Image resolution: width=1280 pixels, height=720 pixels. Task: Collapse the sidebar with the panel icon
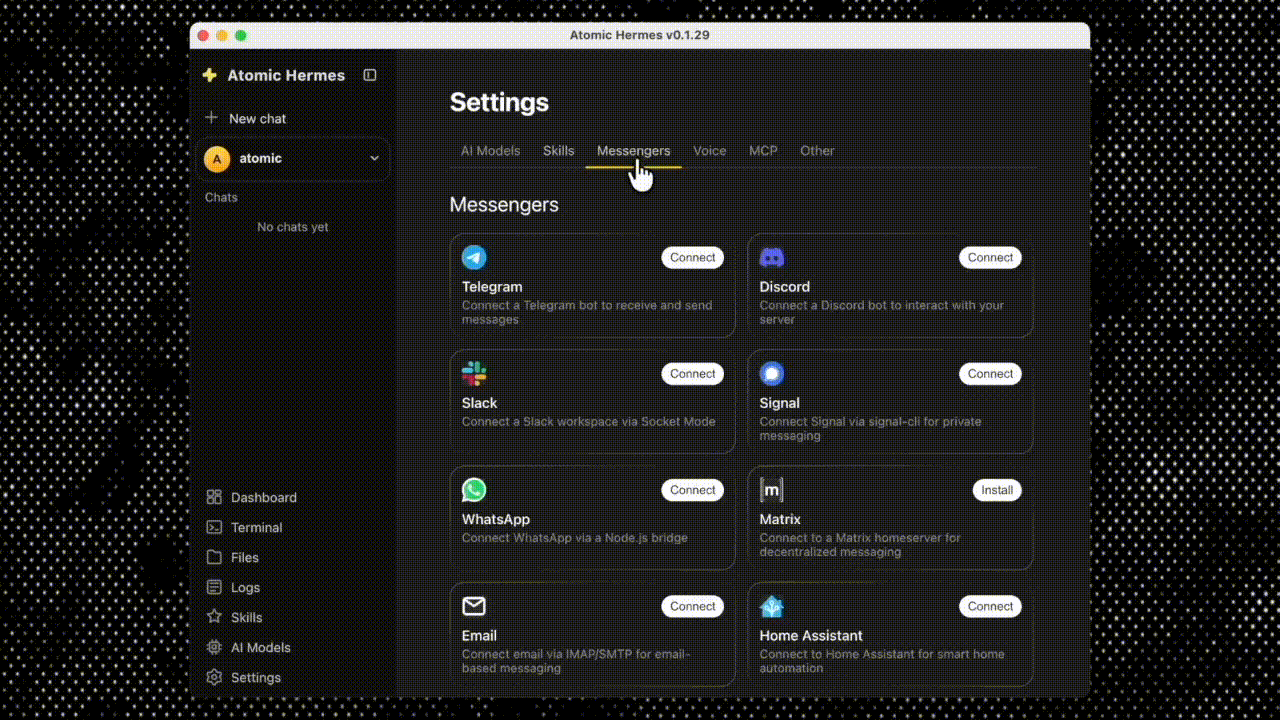tap(370, 75)
